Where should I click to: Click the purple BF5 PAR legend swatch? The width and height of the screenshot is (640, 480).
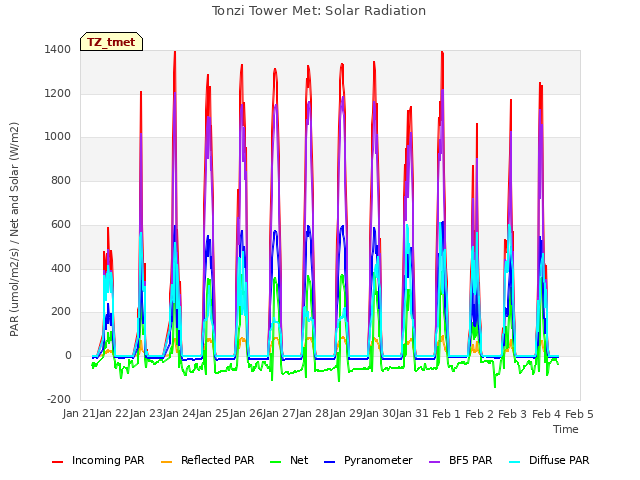point(435,462)
